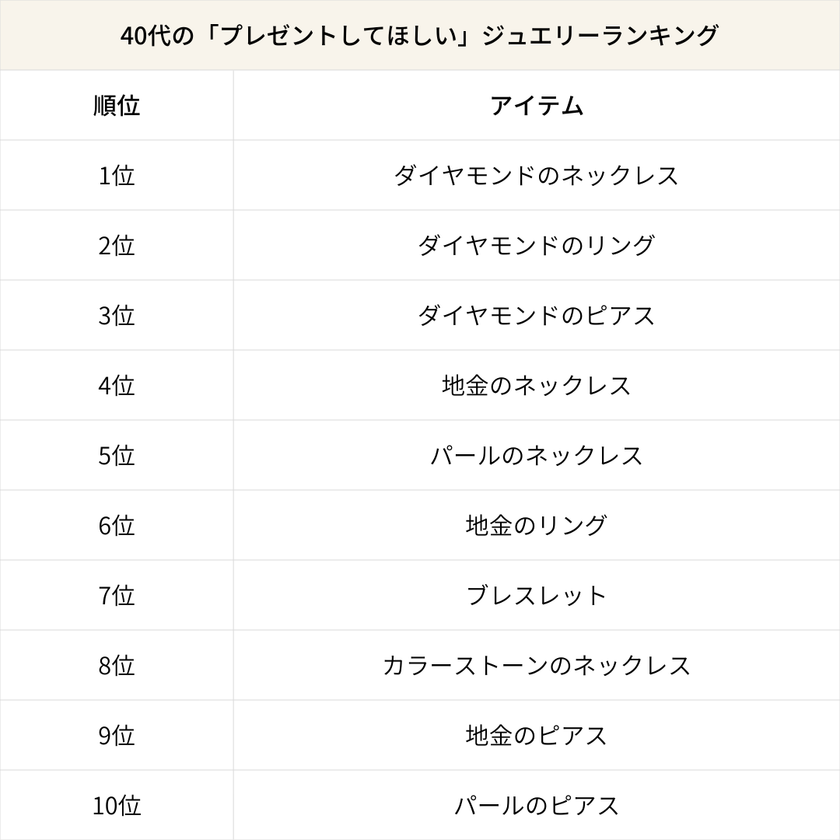Click ダイヤモンドのピアス item text
Screen dimensions: 840x840
pos(536,315)
